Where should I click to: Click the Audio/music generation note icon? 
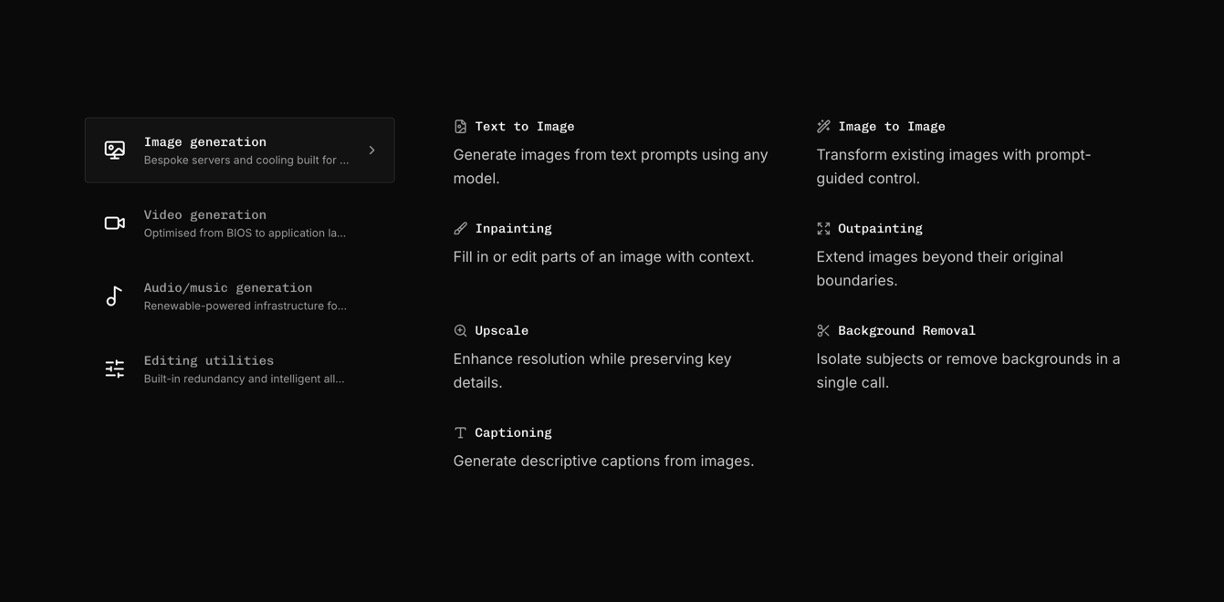coord(114,296)
